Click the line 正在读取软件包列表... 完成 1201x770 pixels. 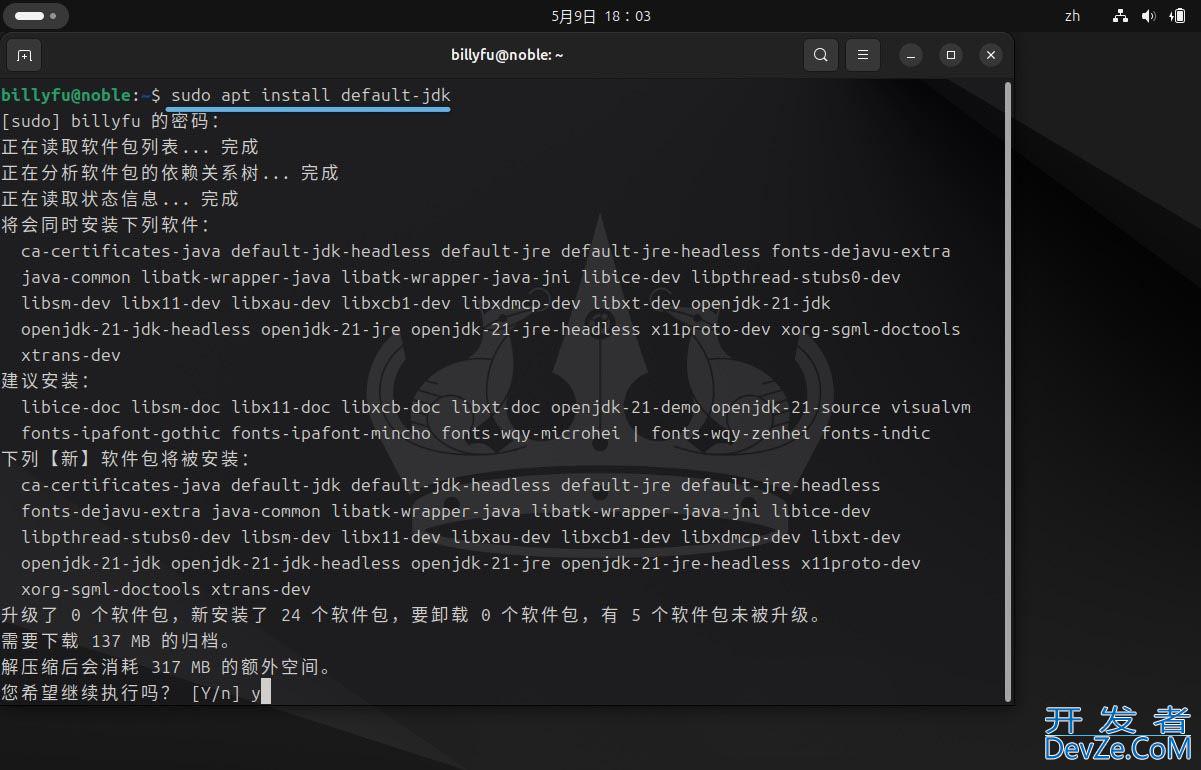point(130,147)
